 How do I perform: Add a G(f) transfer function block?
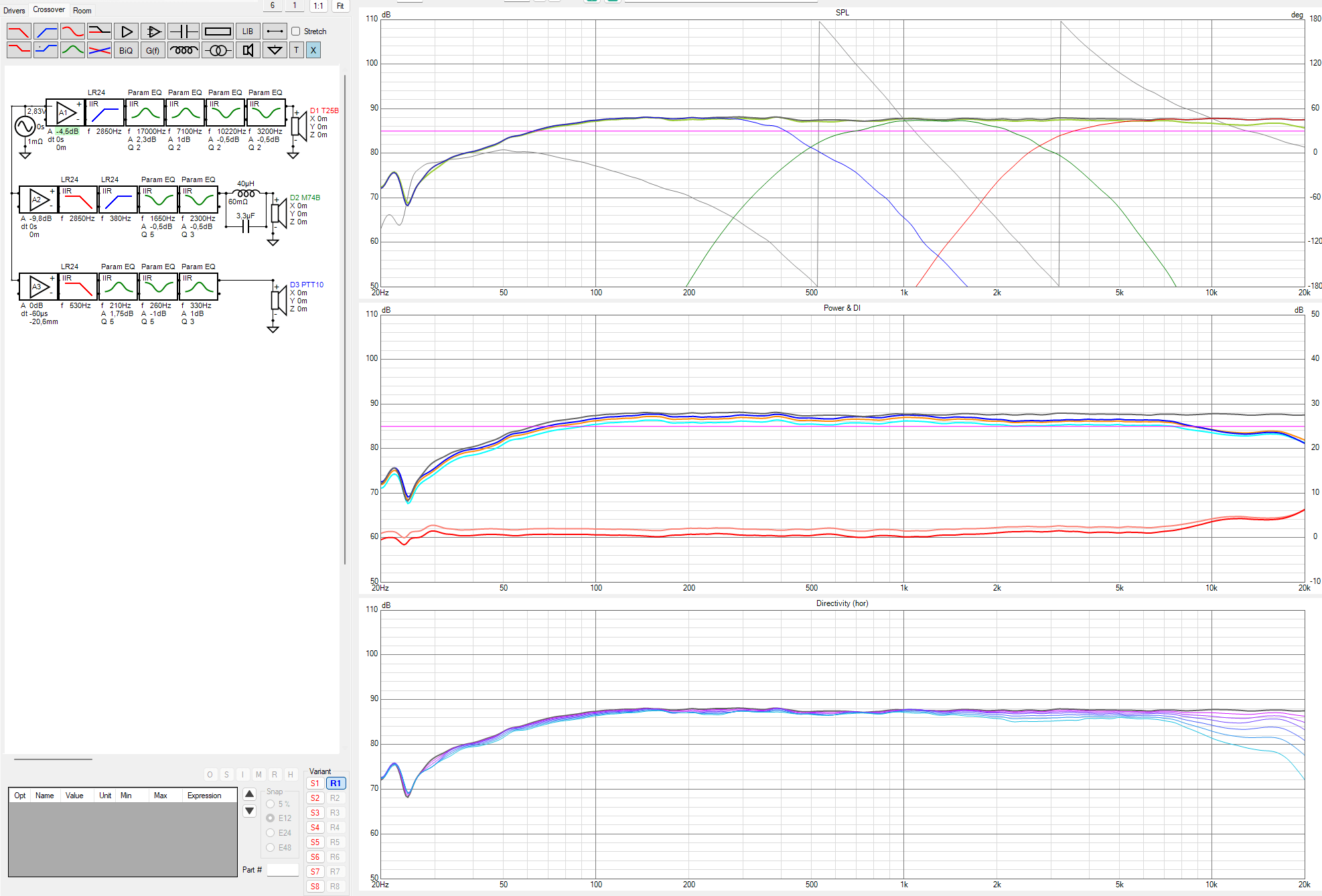tap(153, 50)
